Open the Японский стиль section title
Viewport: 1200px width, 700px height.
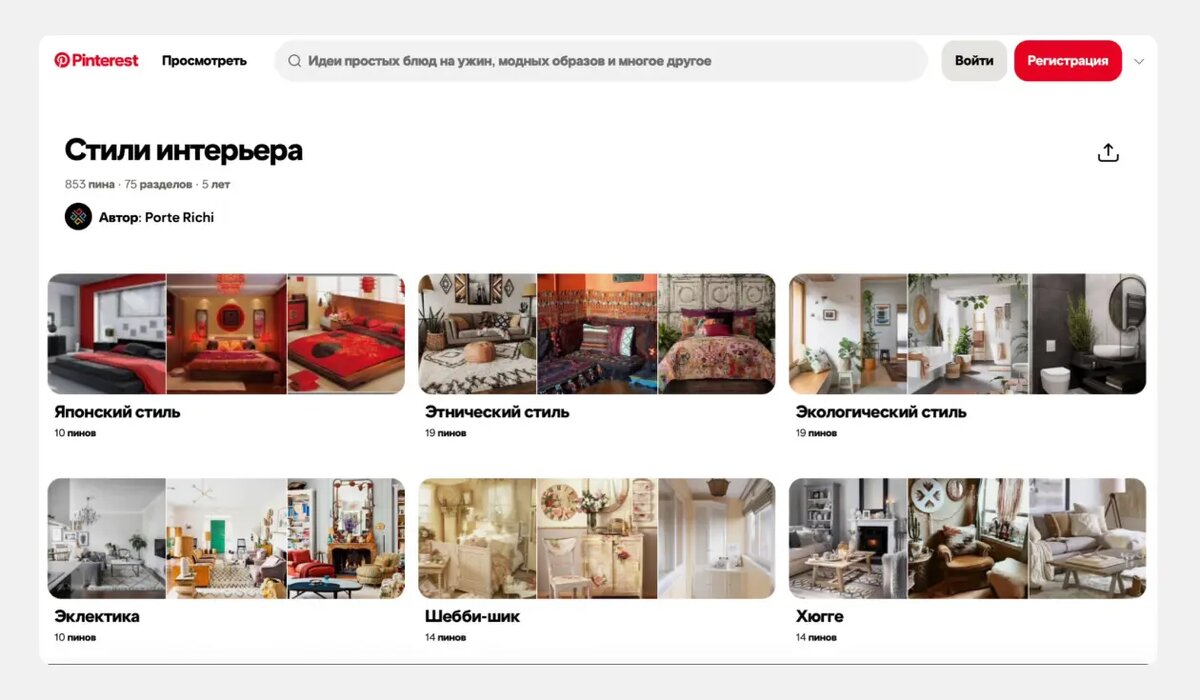pos(117,412)
